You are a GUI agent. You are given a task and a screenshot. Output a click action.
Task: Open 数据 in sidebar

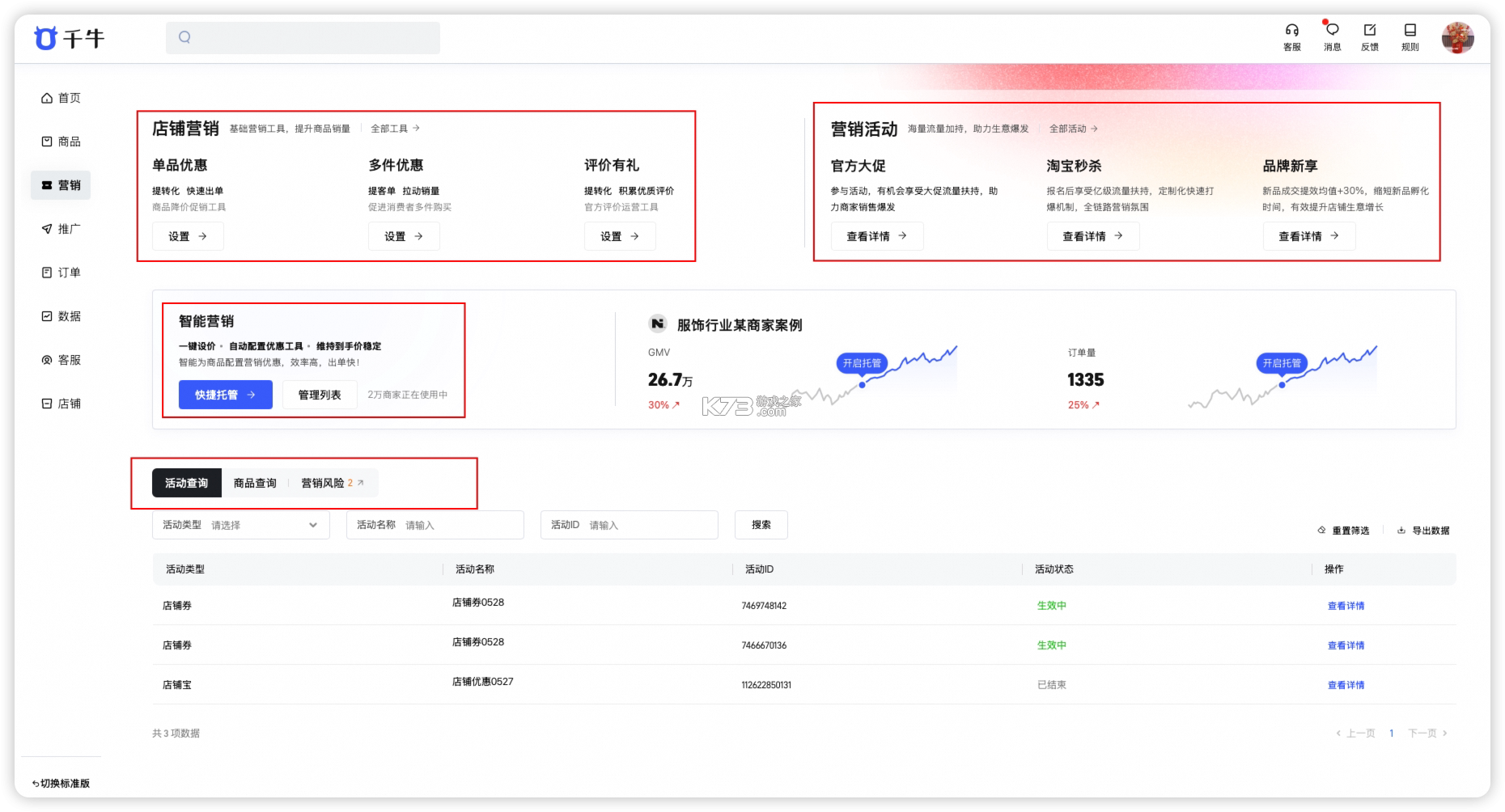pos(61,316)
